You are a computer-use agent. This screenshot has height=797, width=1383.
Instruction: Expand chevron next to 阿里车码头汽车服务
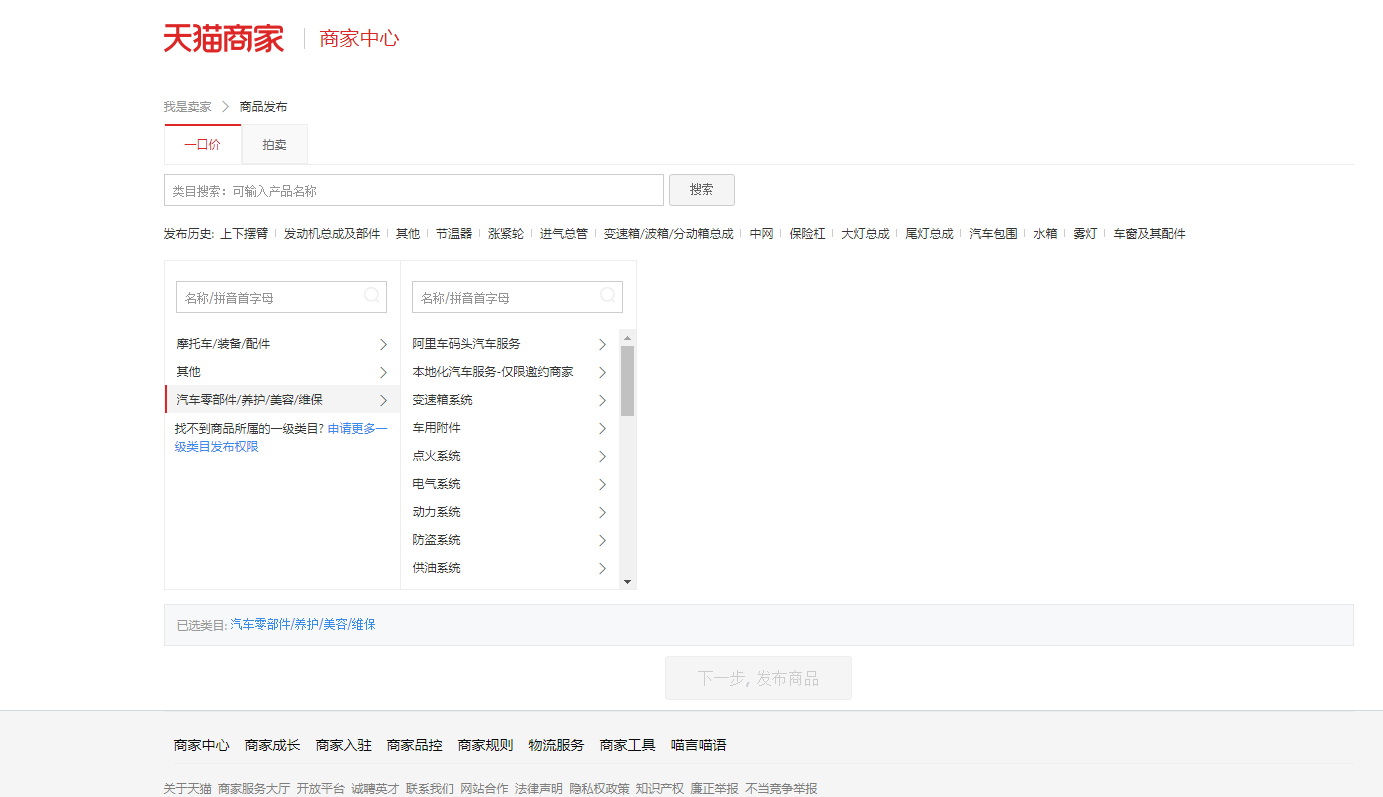coord(603,344)
